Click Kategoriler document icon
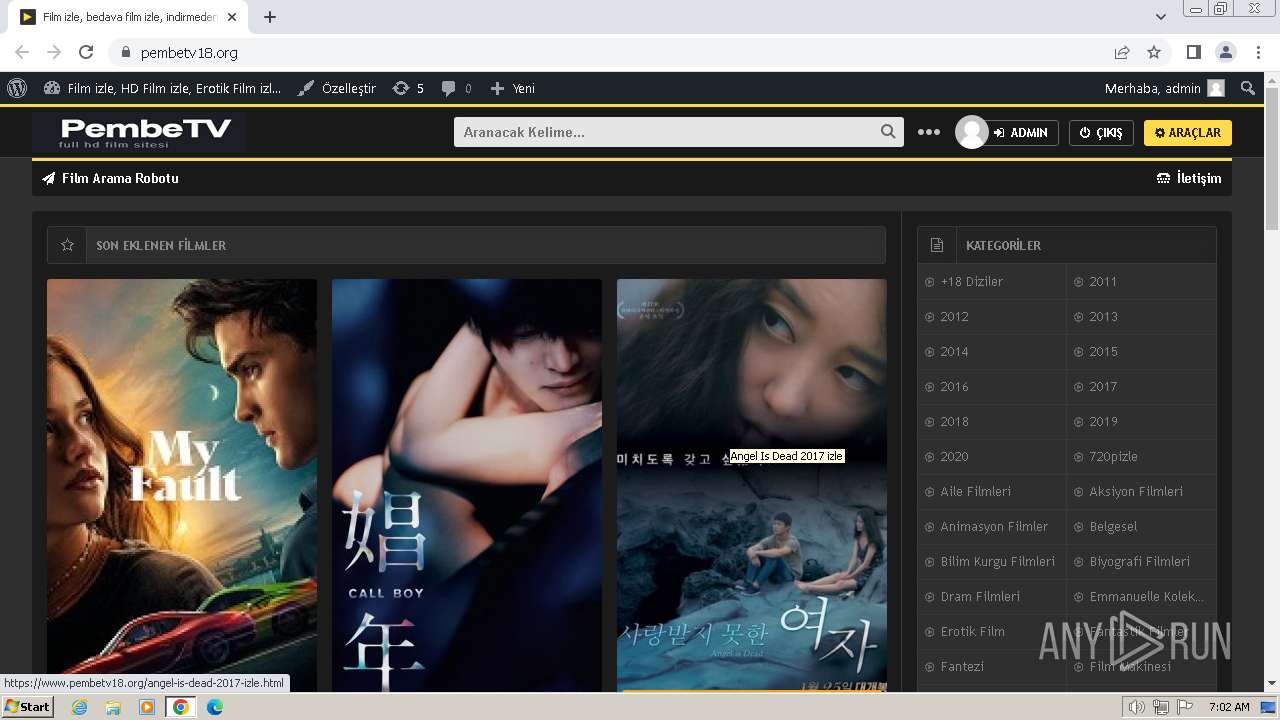 pos(937,245)
